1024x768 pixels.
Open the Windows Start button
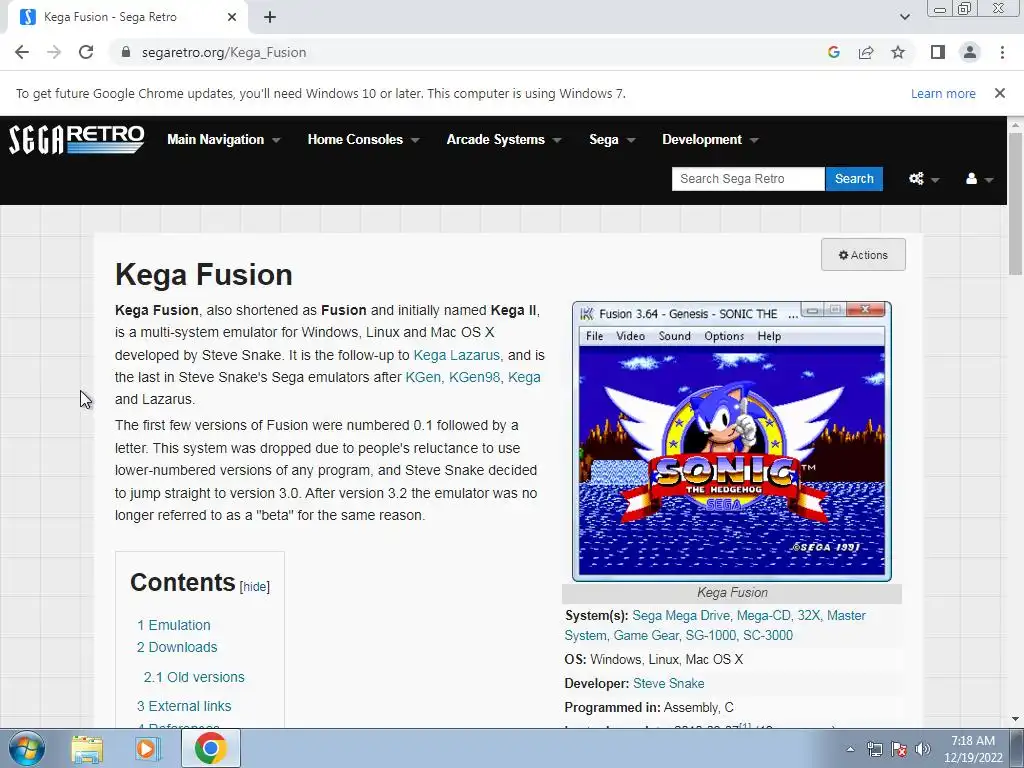(x=26, y=748)
